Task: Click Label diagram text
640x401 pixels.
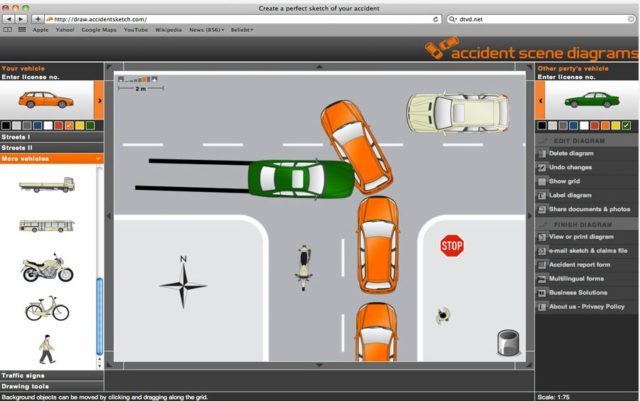Action: (570, 195)
